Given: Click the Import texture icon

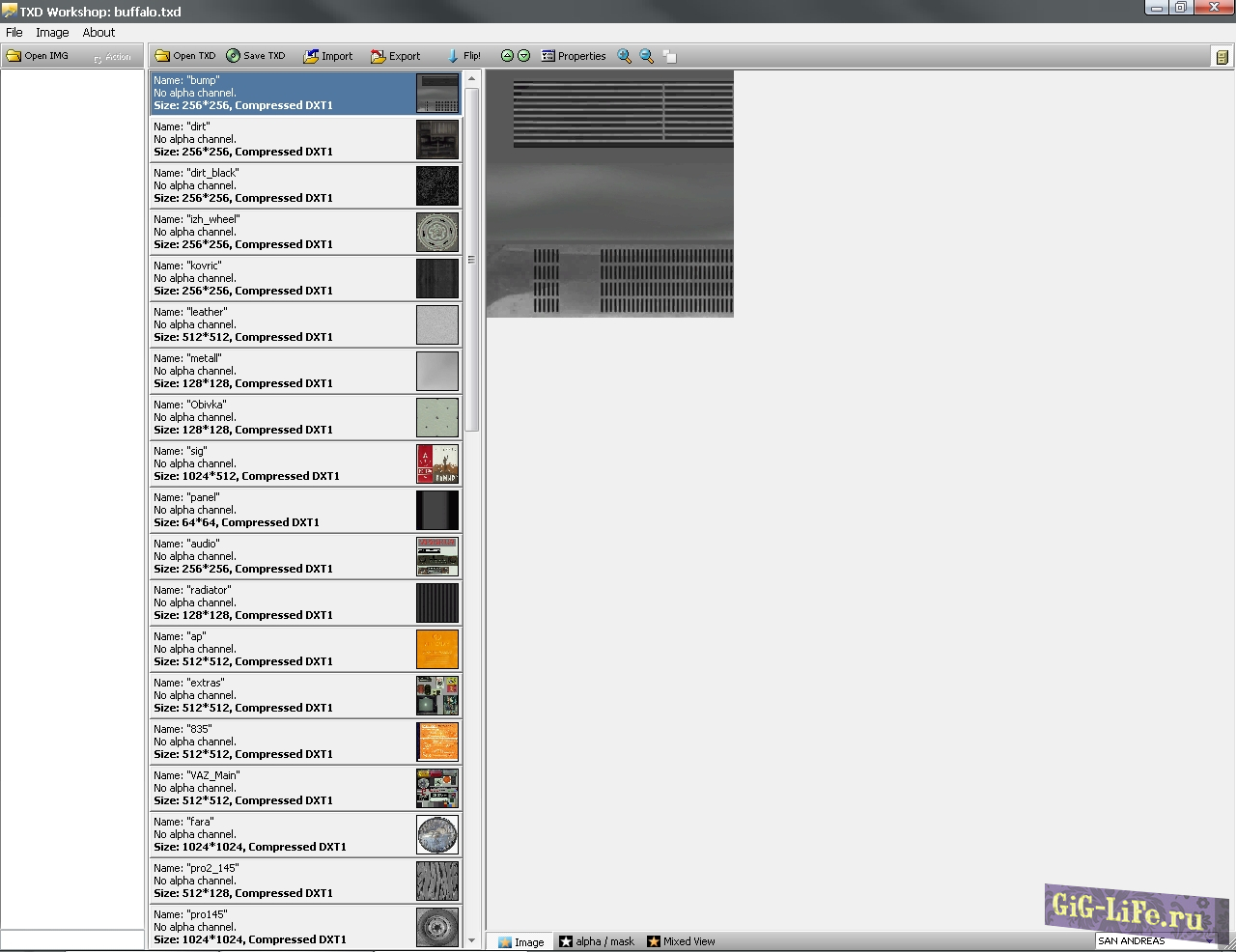Looking at the screenshot, I should 311,57.
